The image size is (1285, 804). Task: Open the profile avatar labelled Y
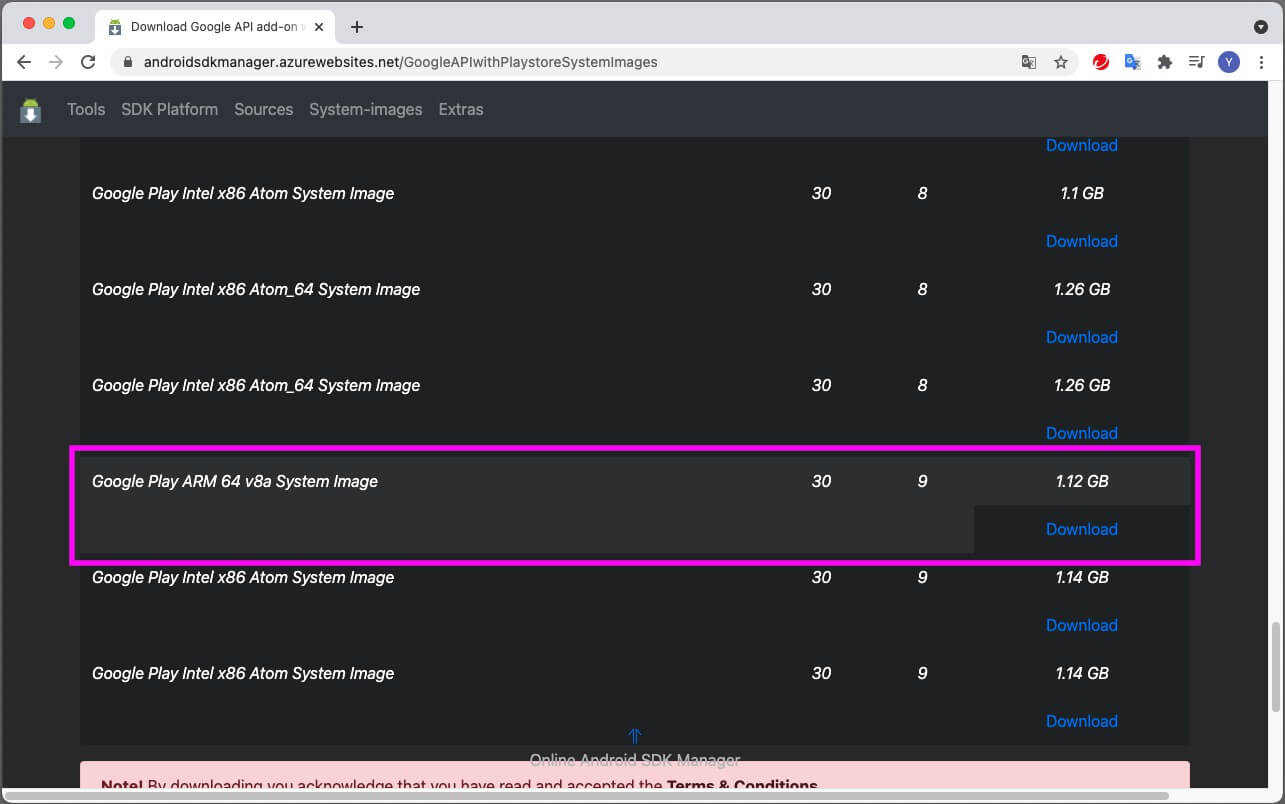[x=1229, y=62]
